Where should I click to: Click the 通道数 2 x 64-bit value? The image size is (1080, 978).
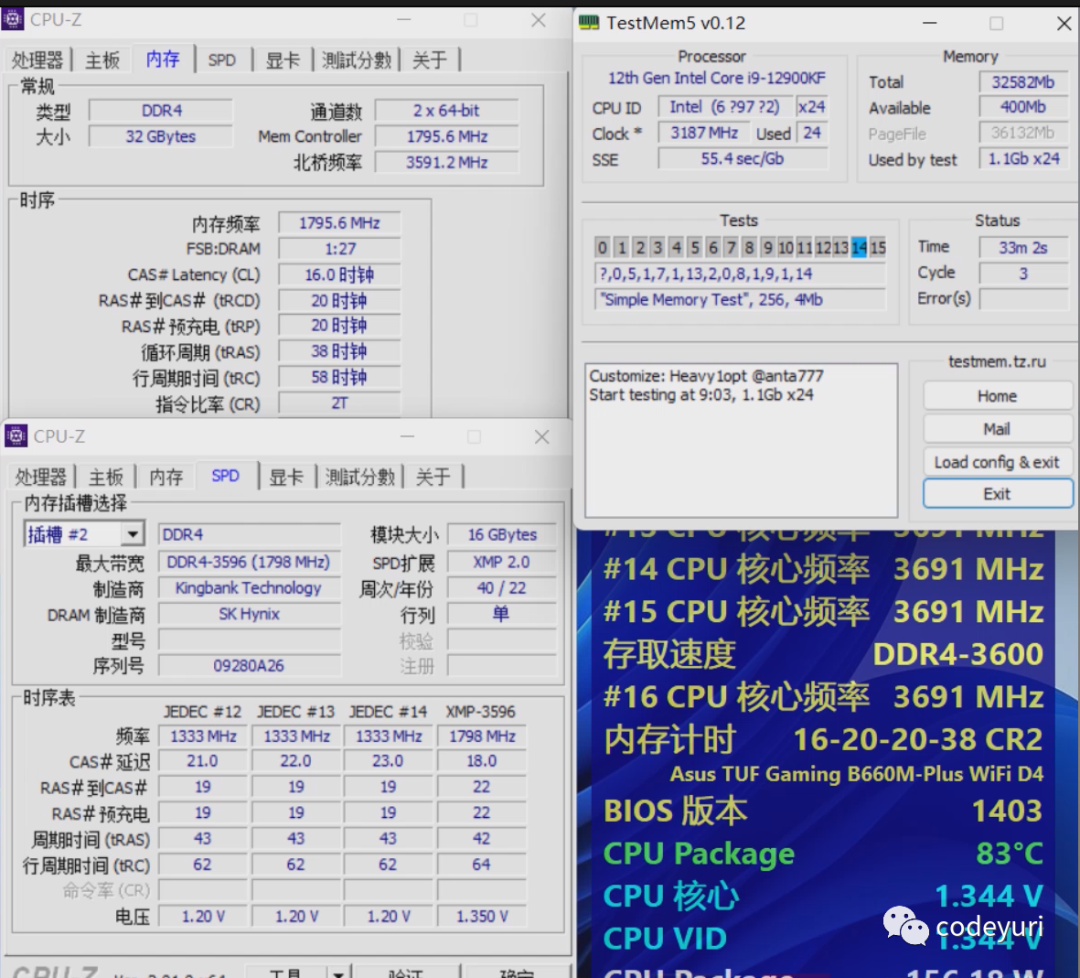coord(446,111)
